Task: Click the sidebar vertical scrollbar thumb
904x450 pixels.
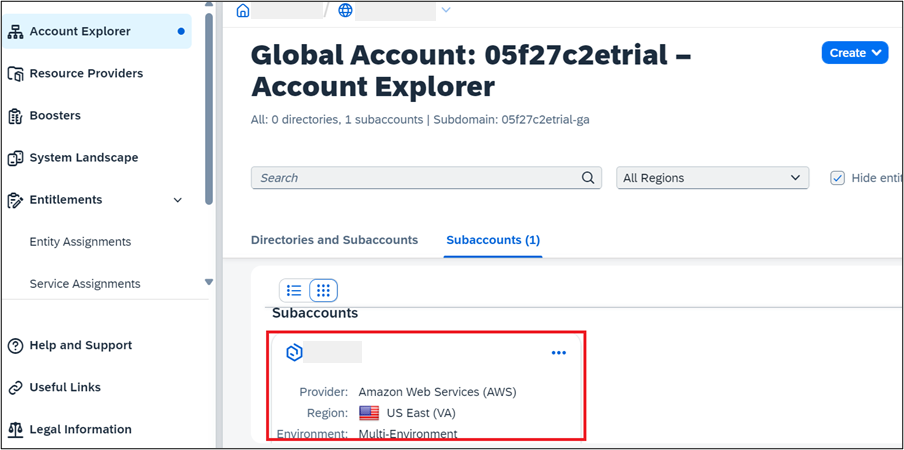Action: [209, 108]
